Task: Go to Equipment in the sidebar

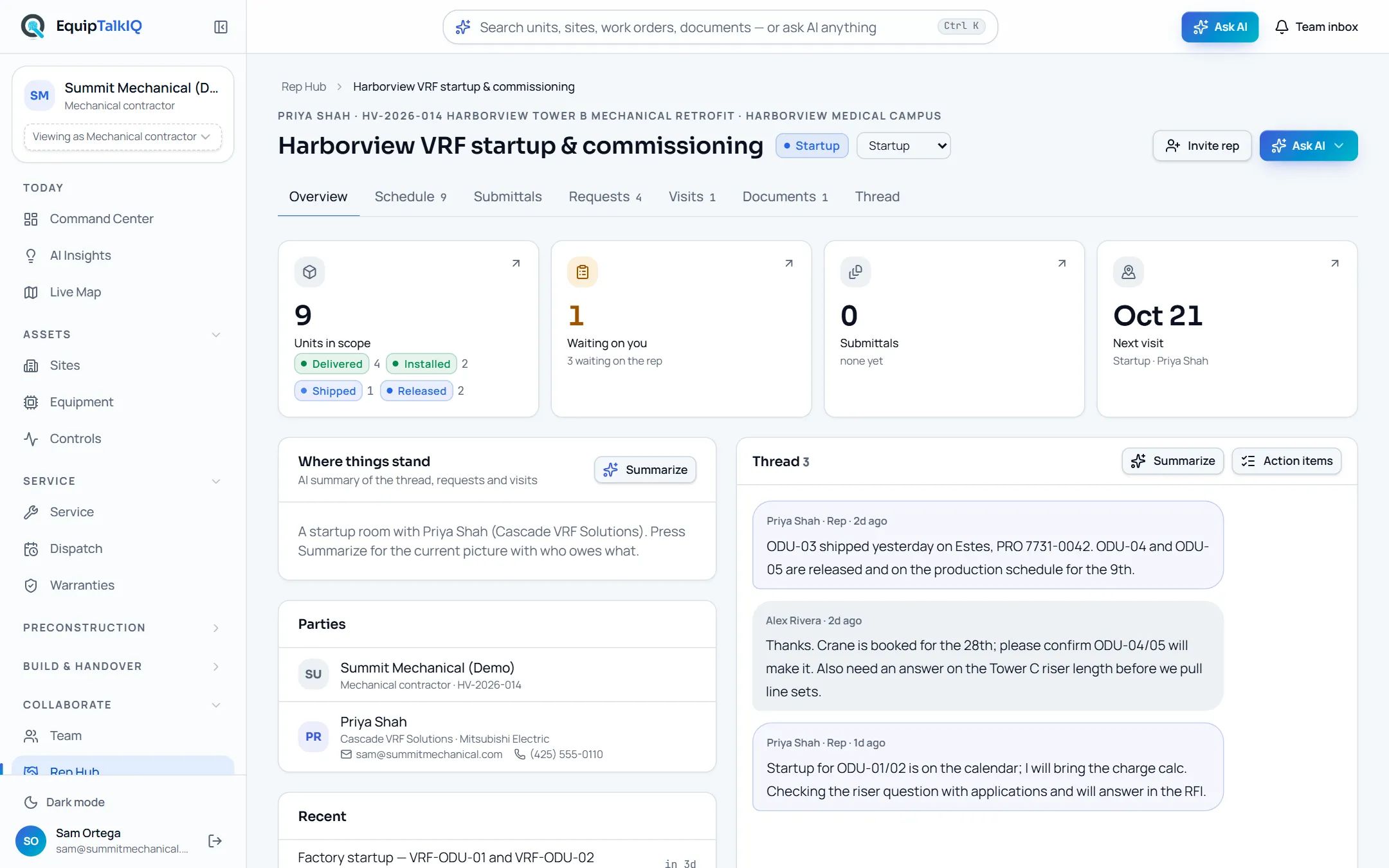Action: pyautogui.click(x=122, y=402)
